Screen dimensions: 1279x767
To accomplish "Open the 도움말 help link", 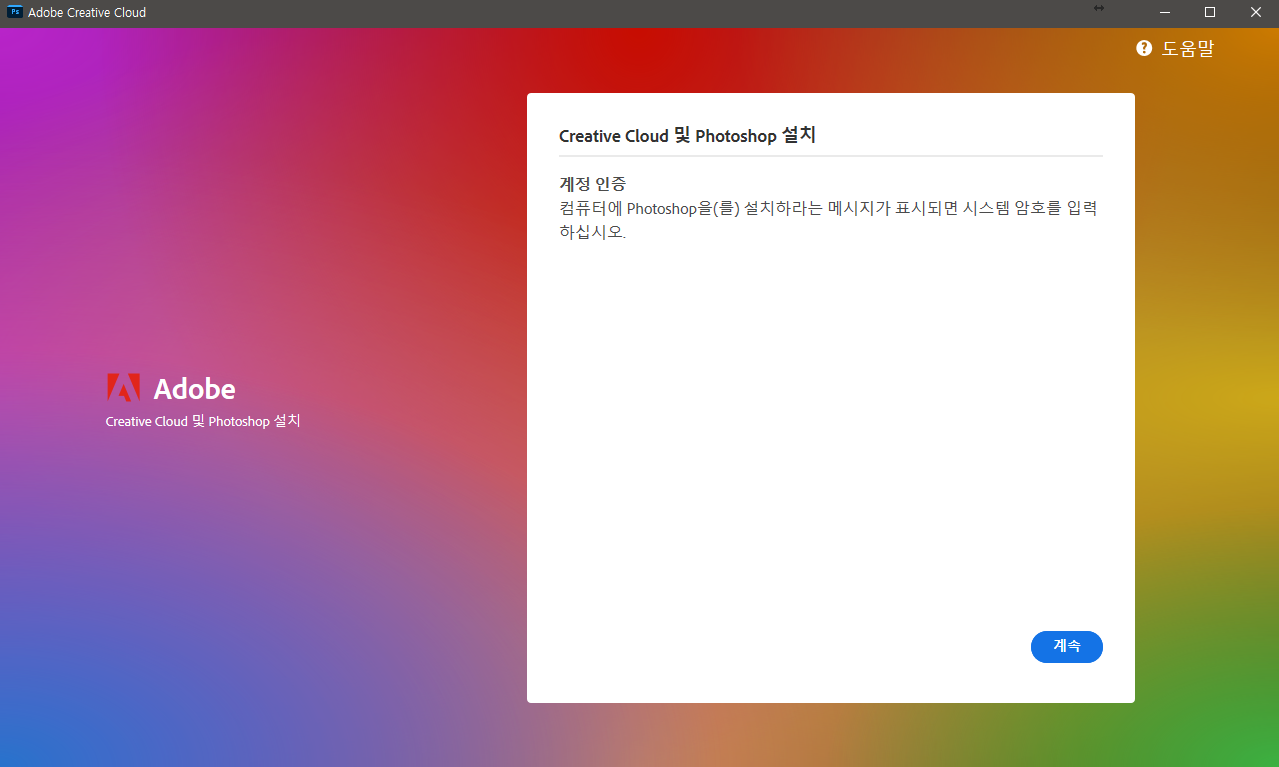I will click(1187, 48).
